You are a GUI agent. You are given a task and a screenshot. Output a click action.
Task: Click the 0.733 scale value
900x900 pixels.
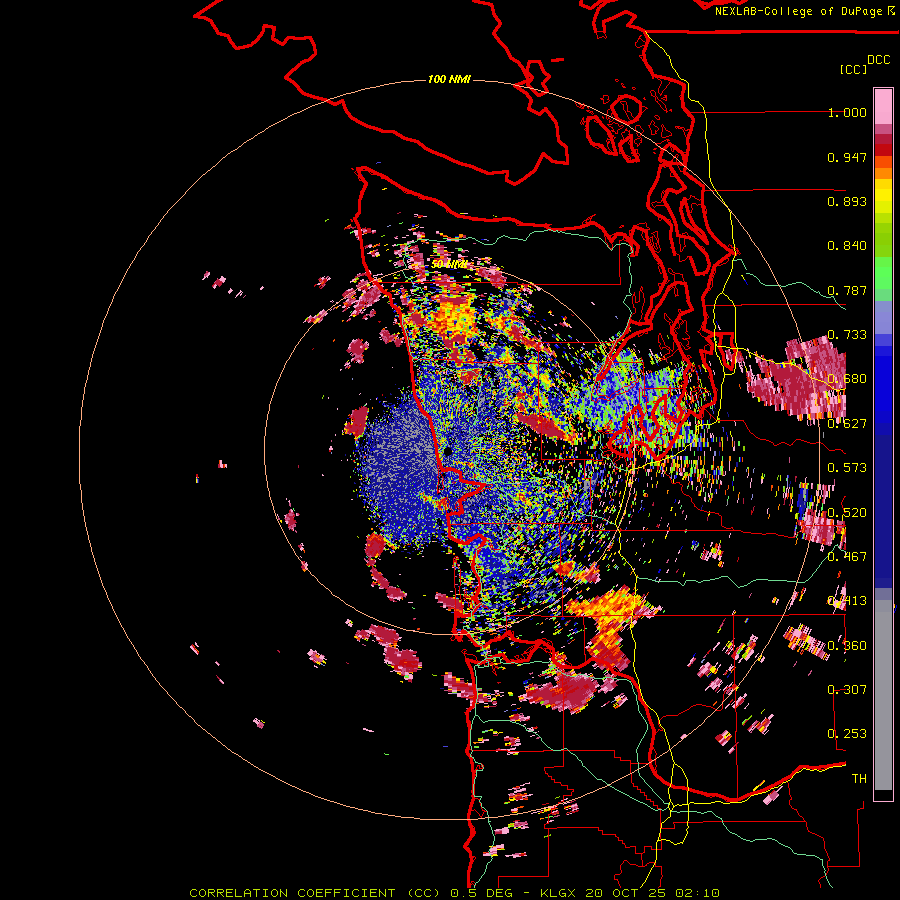(847, 335)
